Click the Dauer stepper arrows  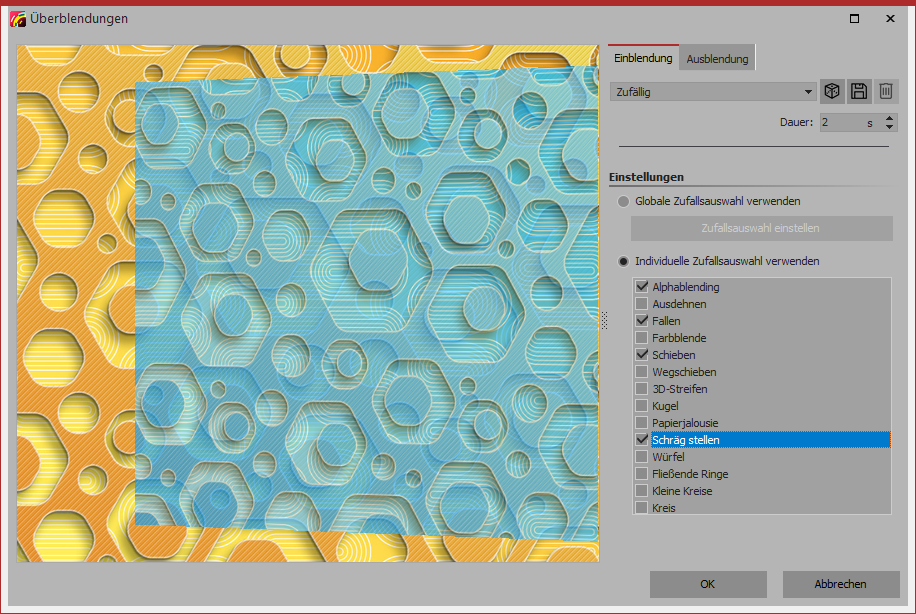tap(892, 122)
